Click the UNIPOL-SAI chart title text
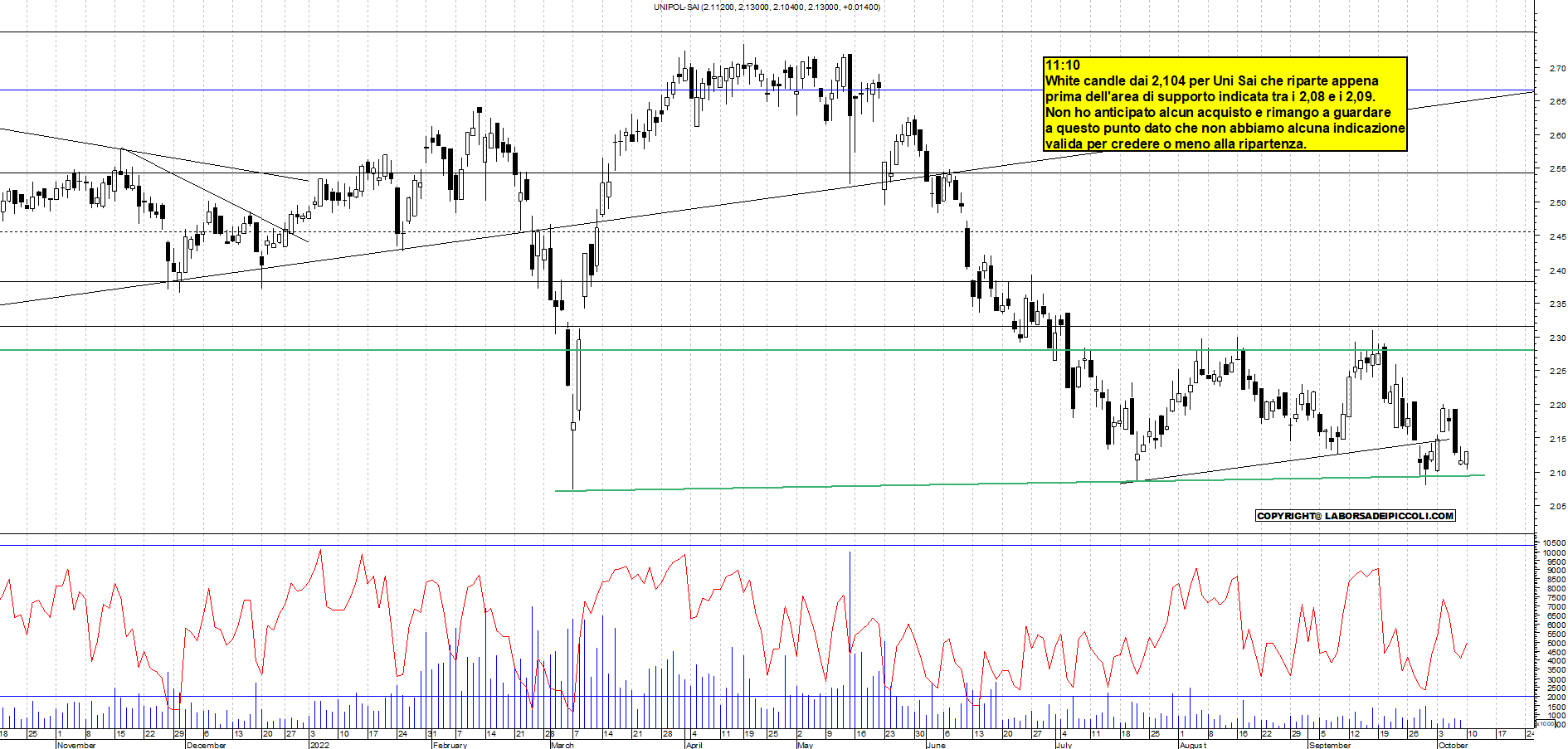Image resolution: width=1568 pixels, height=749 pixels. (767, 7)
